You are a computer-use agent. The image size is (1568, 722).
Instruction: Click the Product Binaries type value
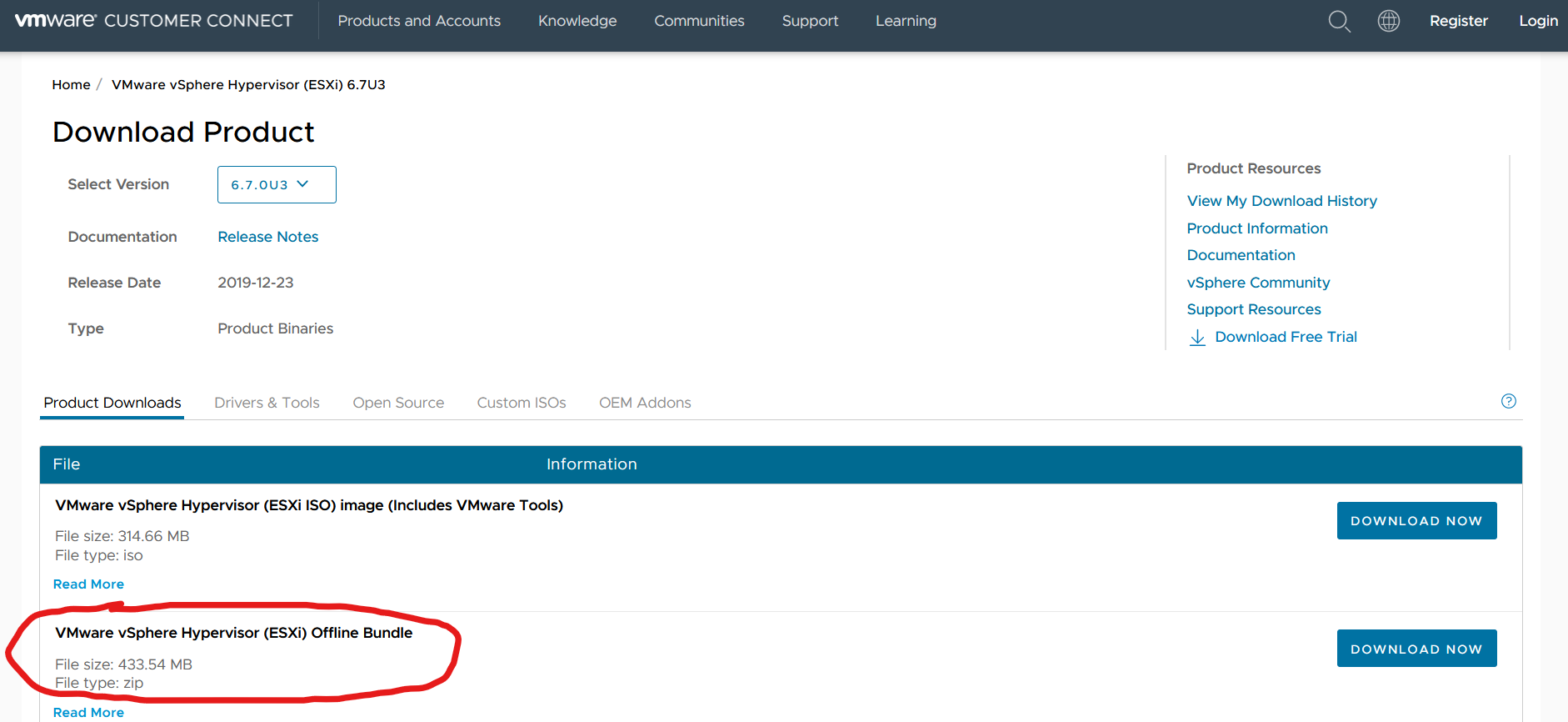[276, 328]
